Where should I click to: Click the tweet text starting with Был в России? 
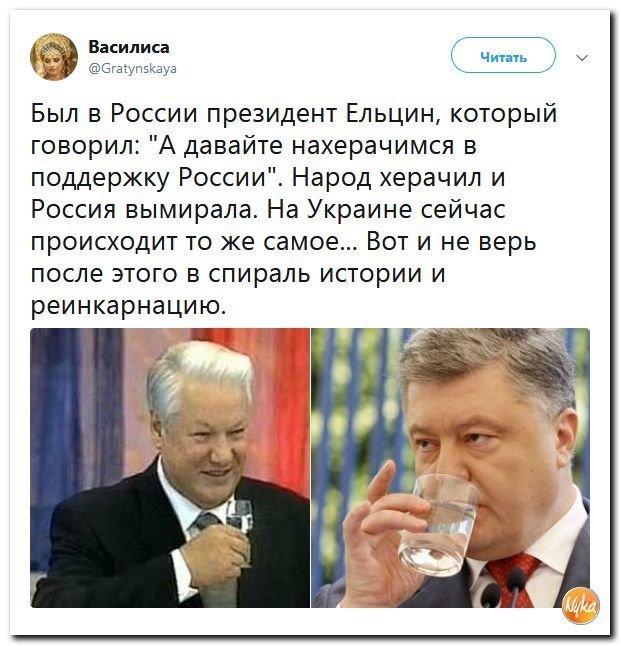click(294, 209)
